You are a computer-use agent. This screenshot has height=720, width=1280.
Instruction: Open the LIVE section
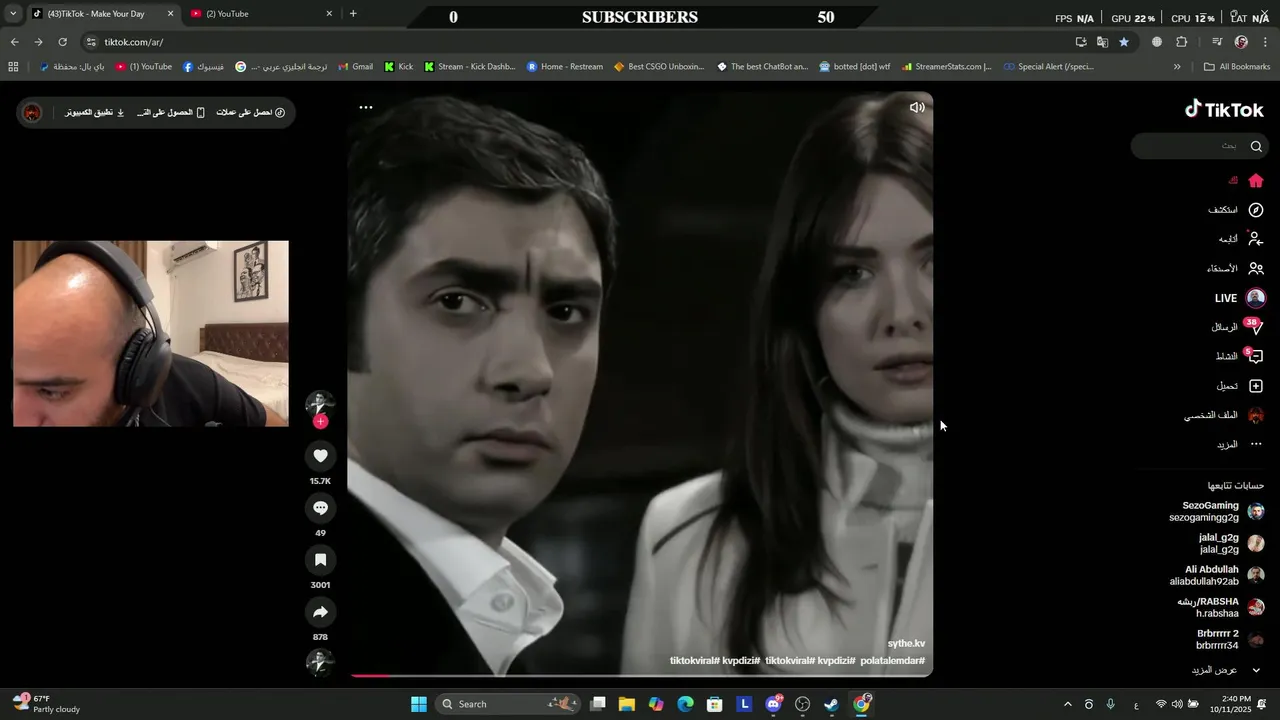tap(1240, 298)
